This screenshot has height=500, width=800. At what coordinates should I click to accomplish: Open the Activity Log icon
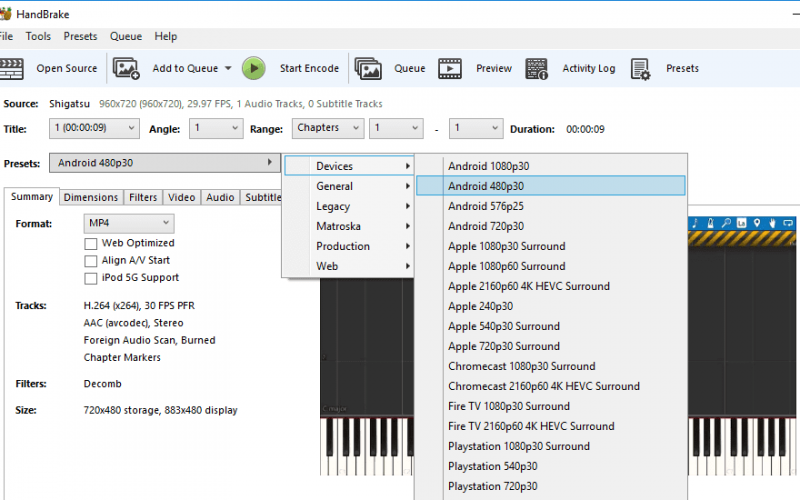(536, 68)
